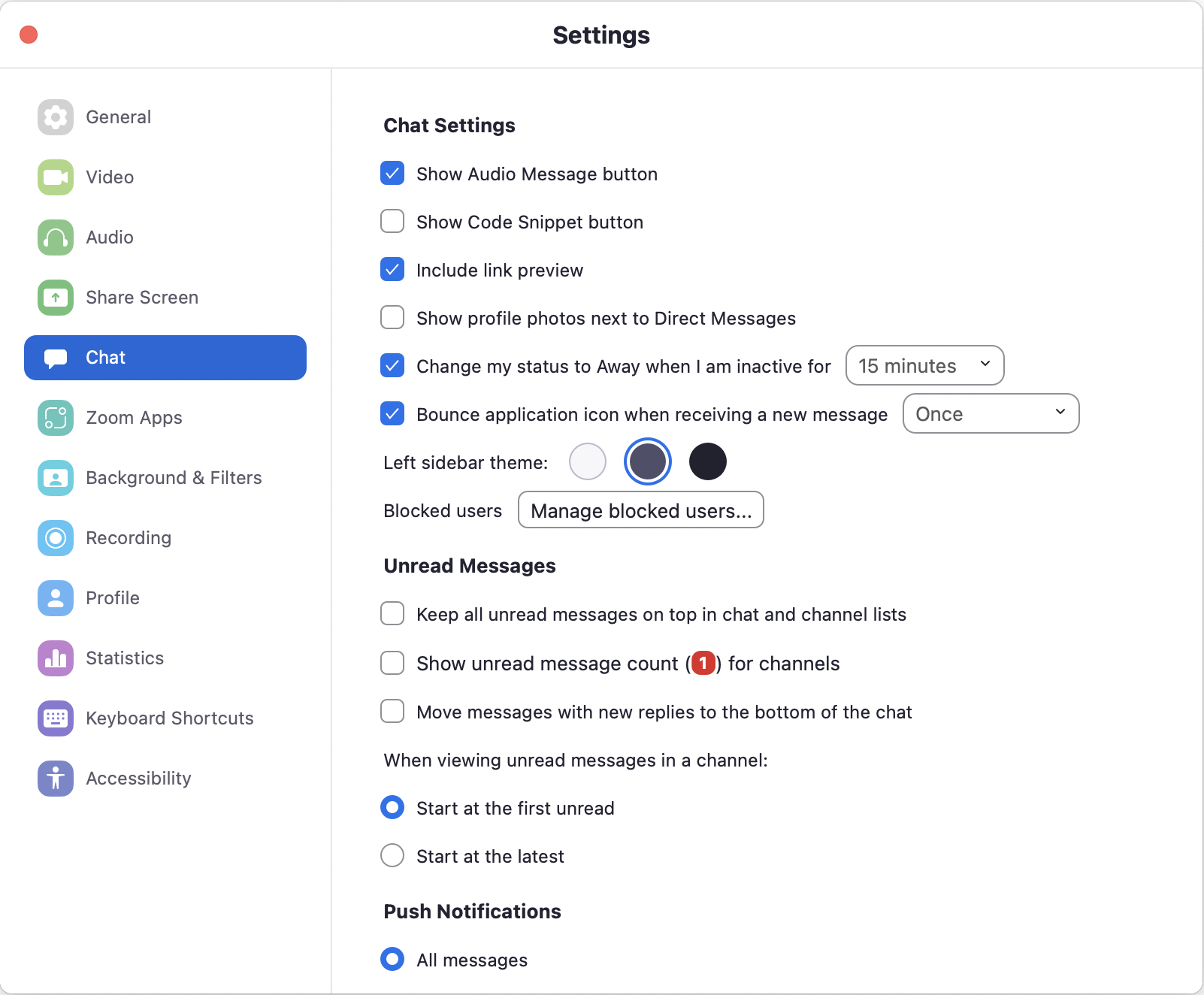Select All messages push notification option
This screenshot has height=995, width=1204.
392,960
